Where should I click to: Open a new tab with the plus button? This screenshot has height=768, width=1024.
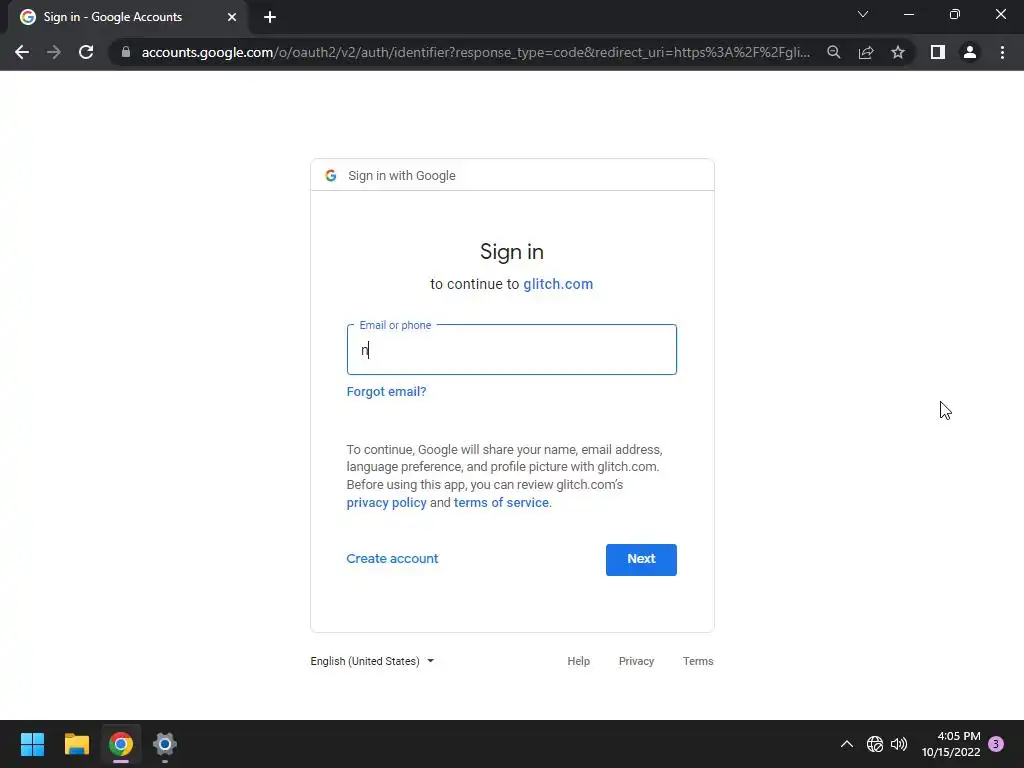click(x=270, y=17)
